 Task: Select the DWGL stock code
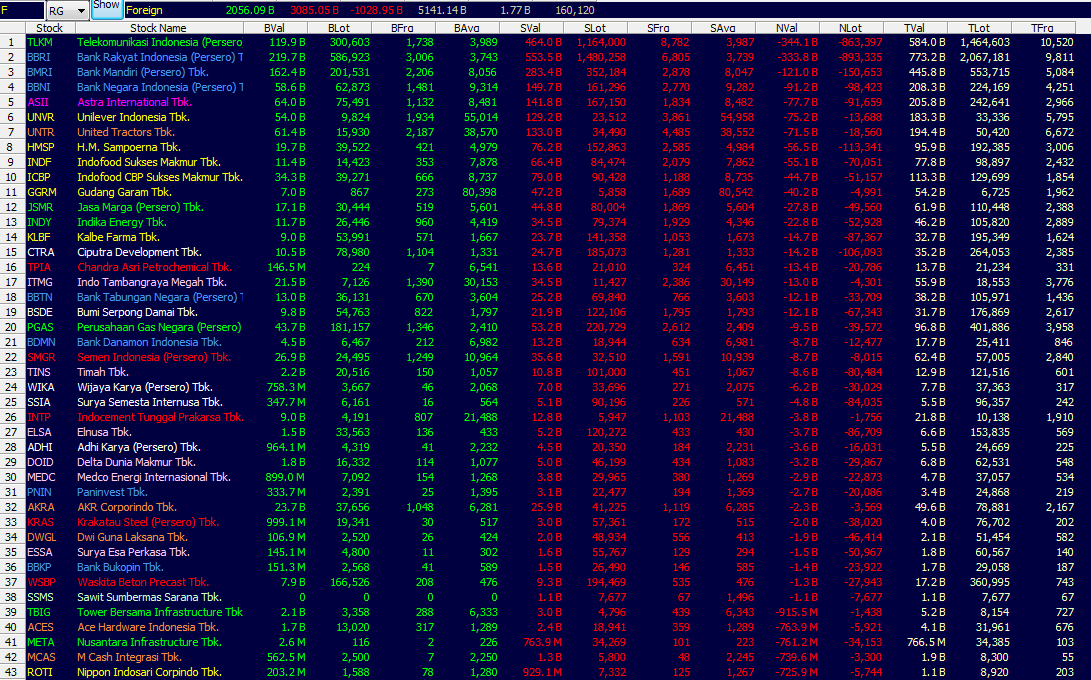[42, 537]
